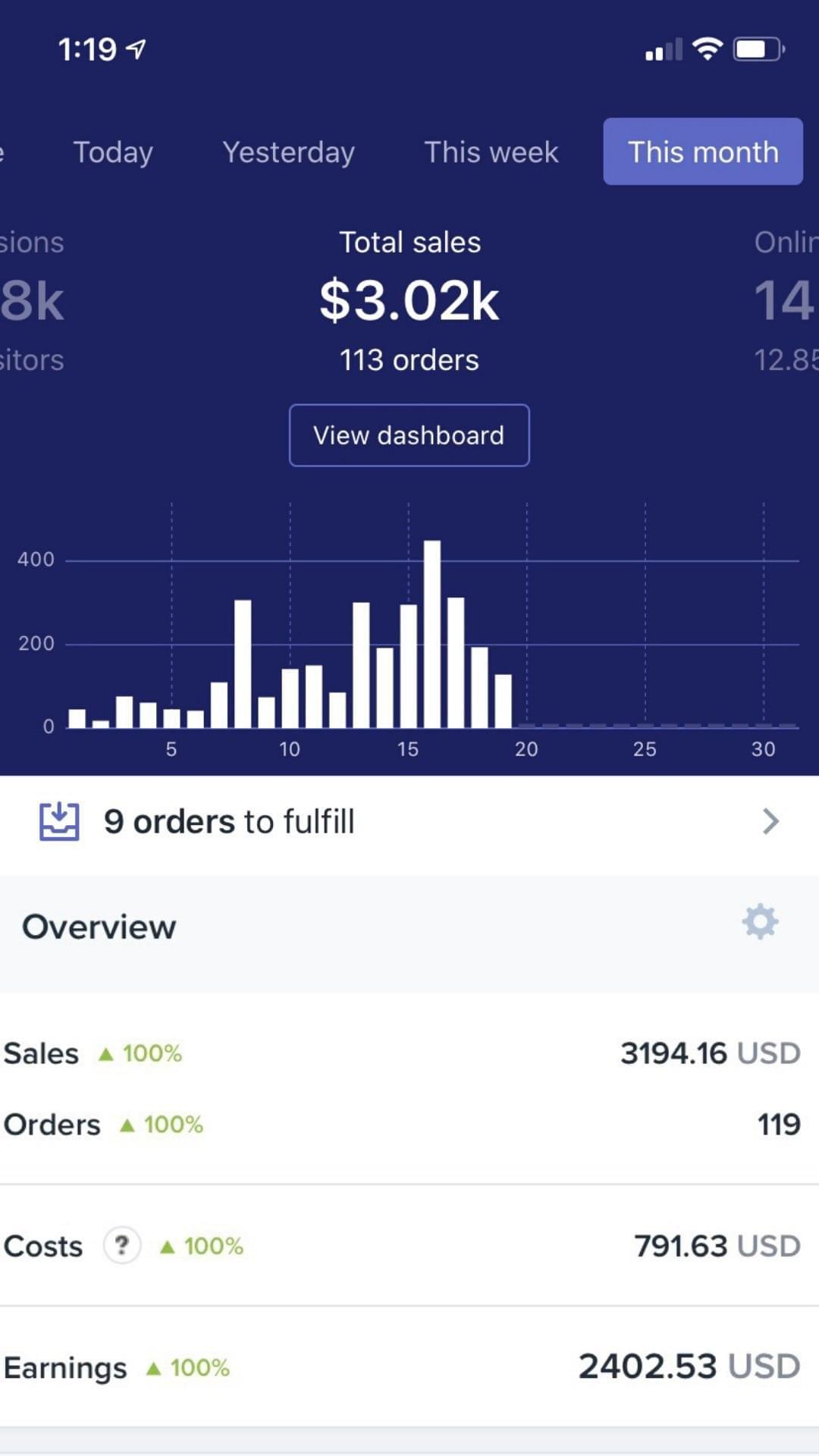Switch to the Yesterday tab

[x=288, y=152]
